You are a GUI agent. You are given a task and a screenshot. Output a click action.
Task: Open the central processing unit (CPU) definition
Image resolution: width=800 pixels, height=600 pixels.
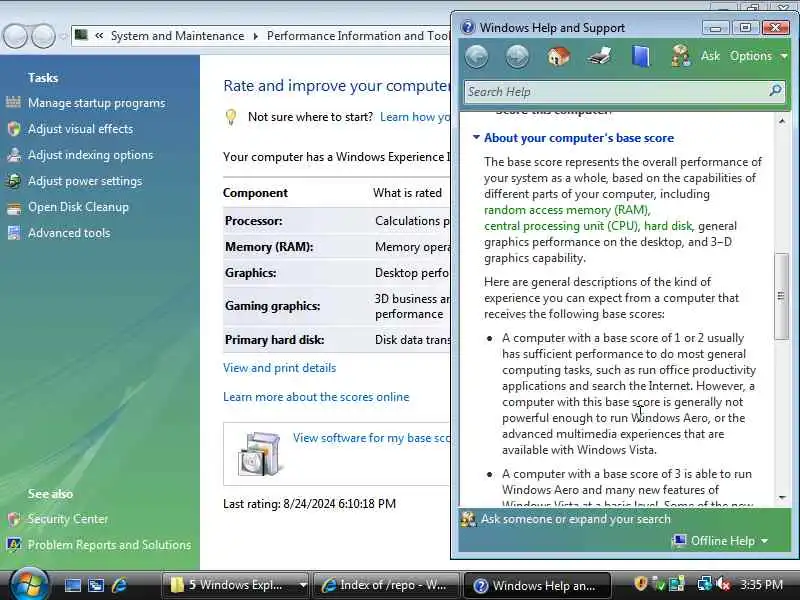pyautogui.click(x=561, y=226)
